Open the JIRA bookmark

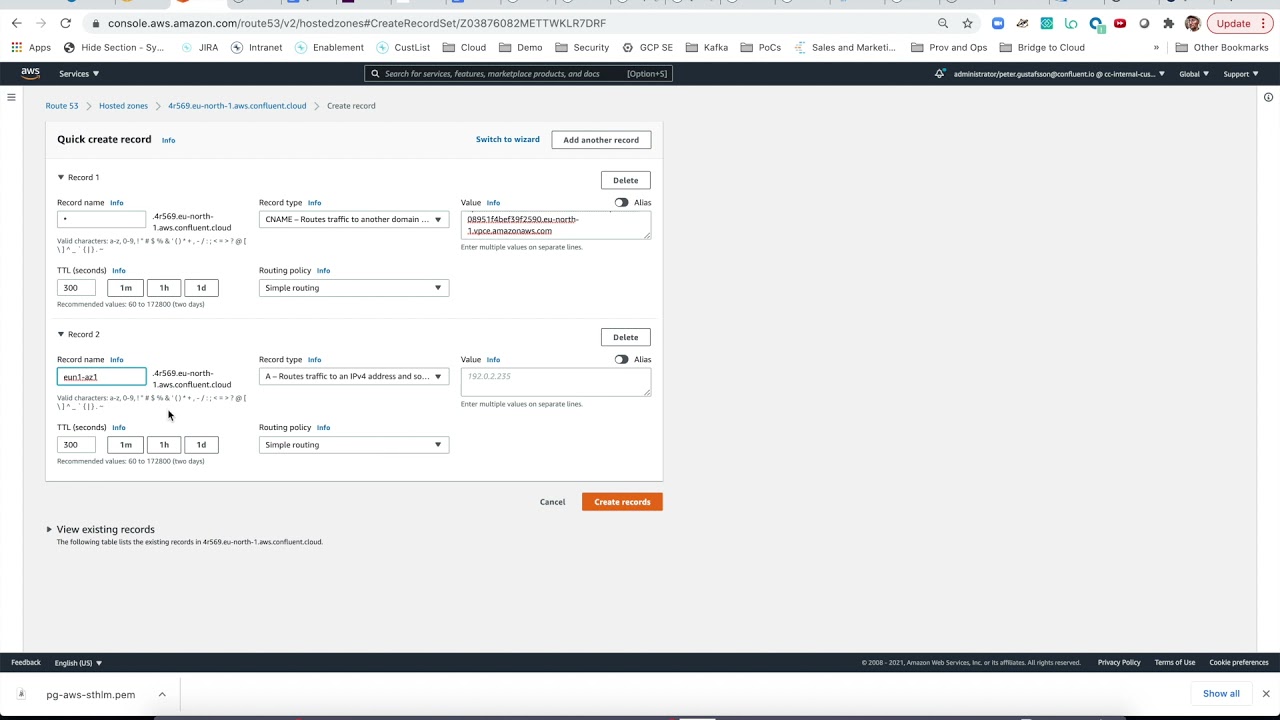[199, 47]
